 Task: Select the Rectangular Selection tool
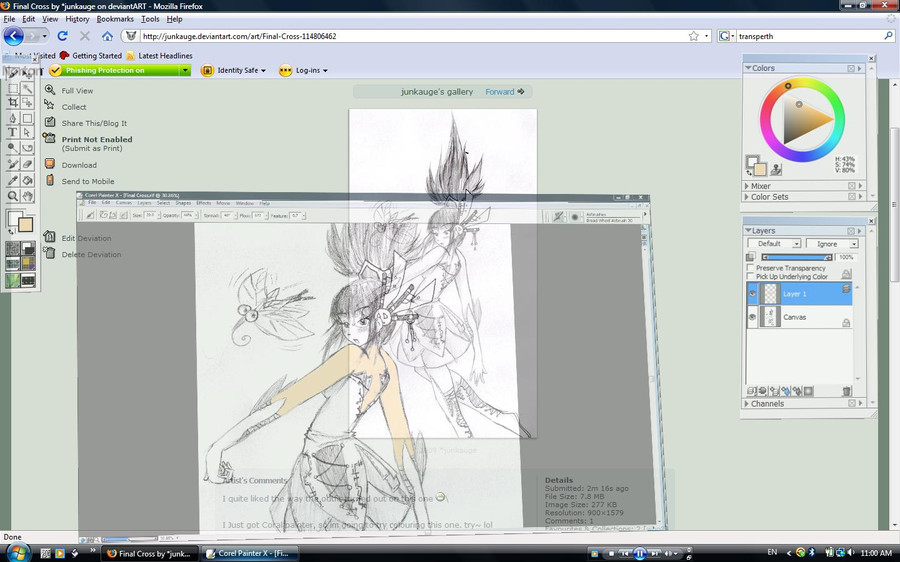12,88
